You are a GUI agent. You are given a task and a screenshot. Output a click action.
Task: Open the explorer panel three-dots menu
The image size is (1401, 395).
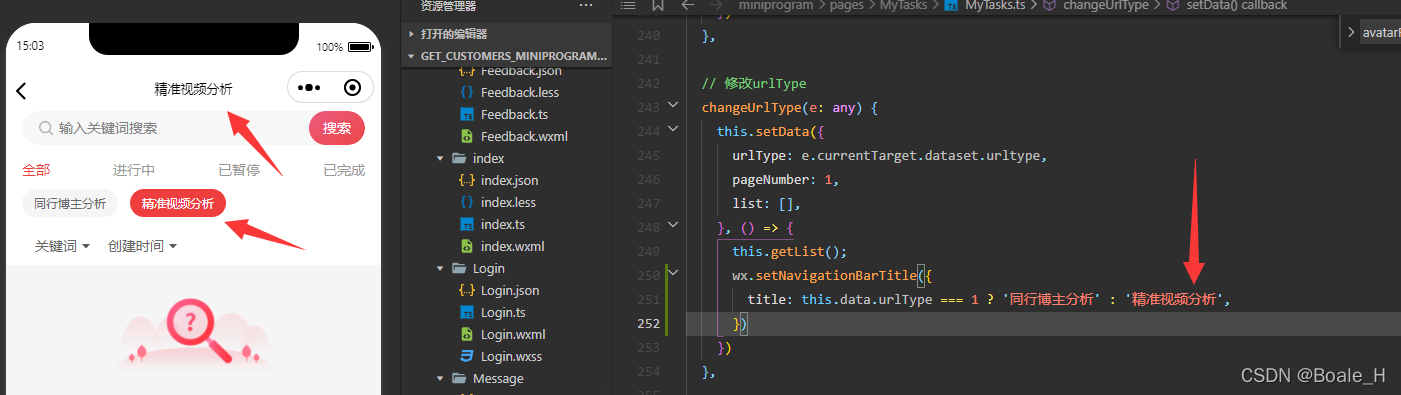coord(586,5)
